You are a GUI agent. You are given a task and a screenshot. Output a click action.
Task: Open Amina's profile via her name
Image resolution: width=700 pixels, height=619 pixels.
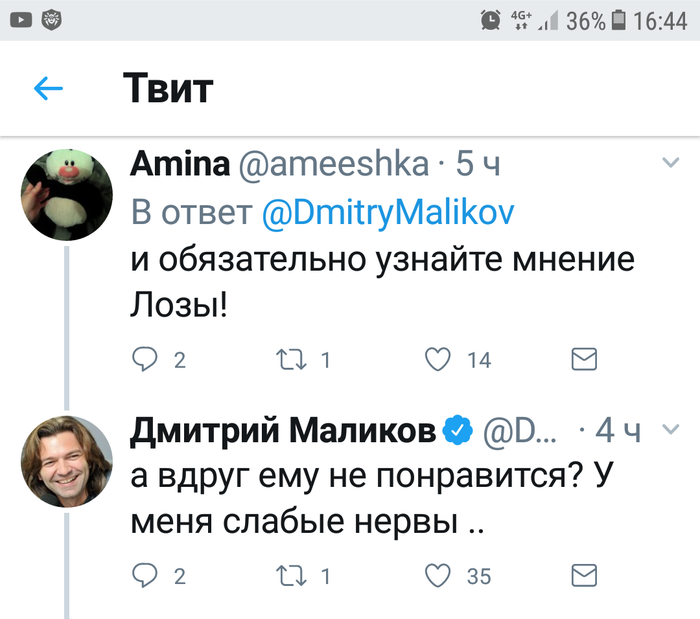[179, 165]
